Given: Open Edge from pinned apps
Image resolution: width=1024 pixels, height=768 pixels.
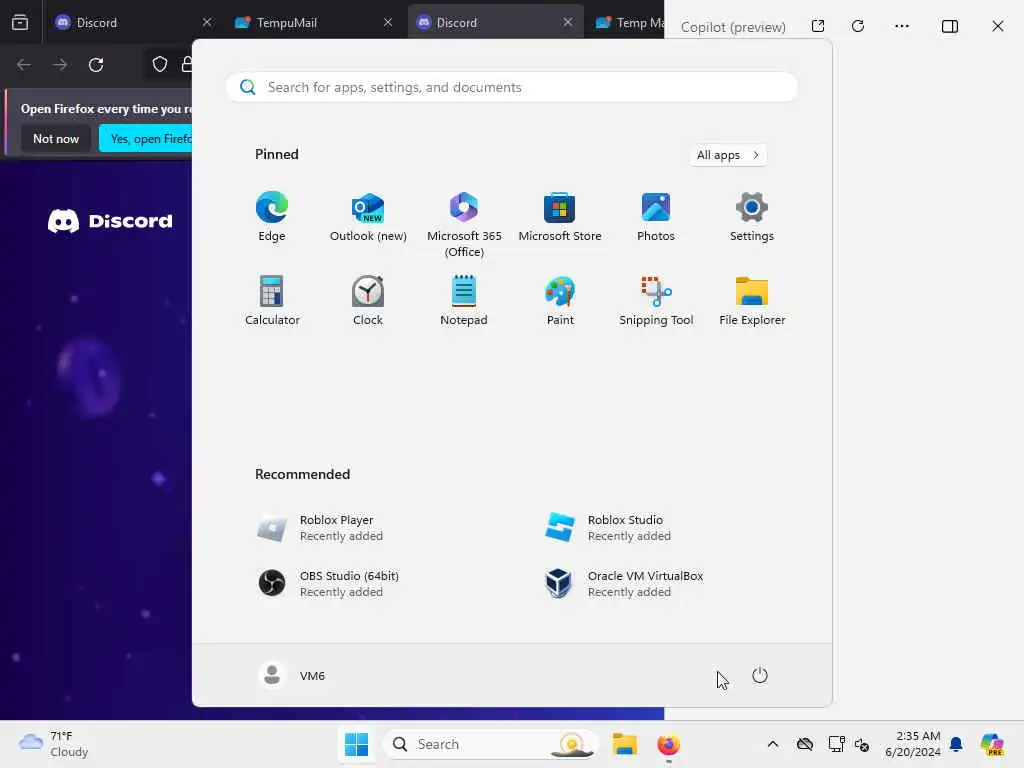Looking at the screenshot, I should click(272, 217).
